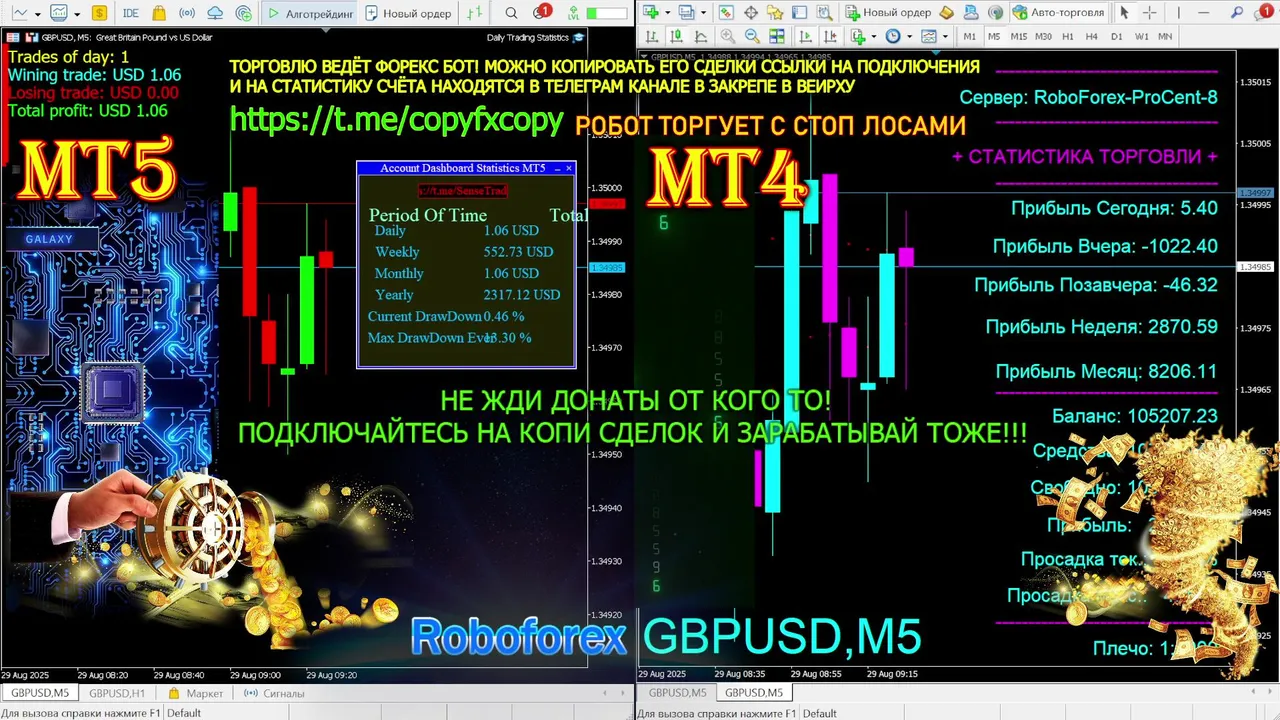Click Новый ордер in the MT4 toolbar
The height and width of the screenshot is (720, 1280).
888,12
